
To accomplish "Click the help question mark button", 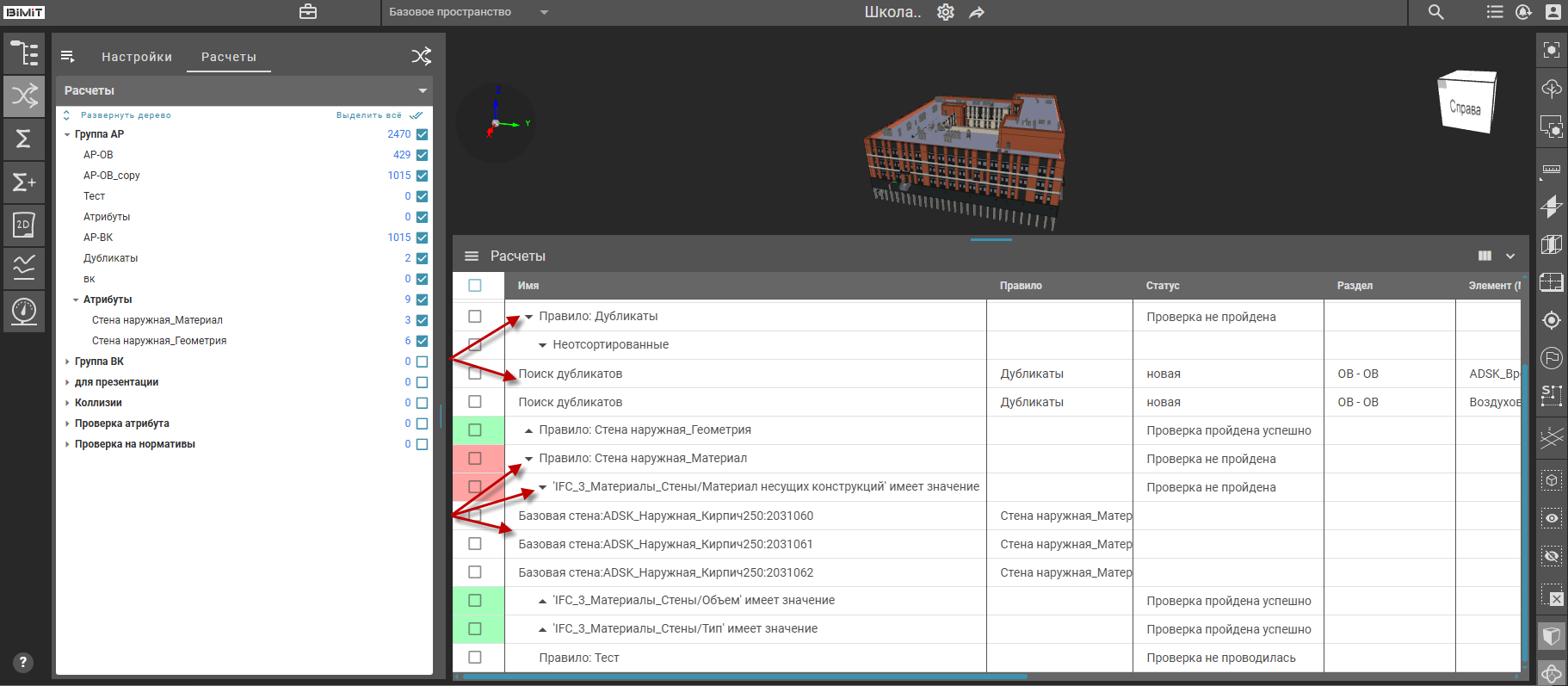I will pos(23,662).
